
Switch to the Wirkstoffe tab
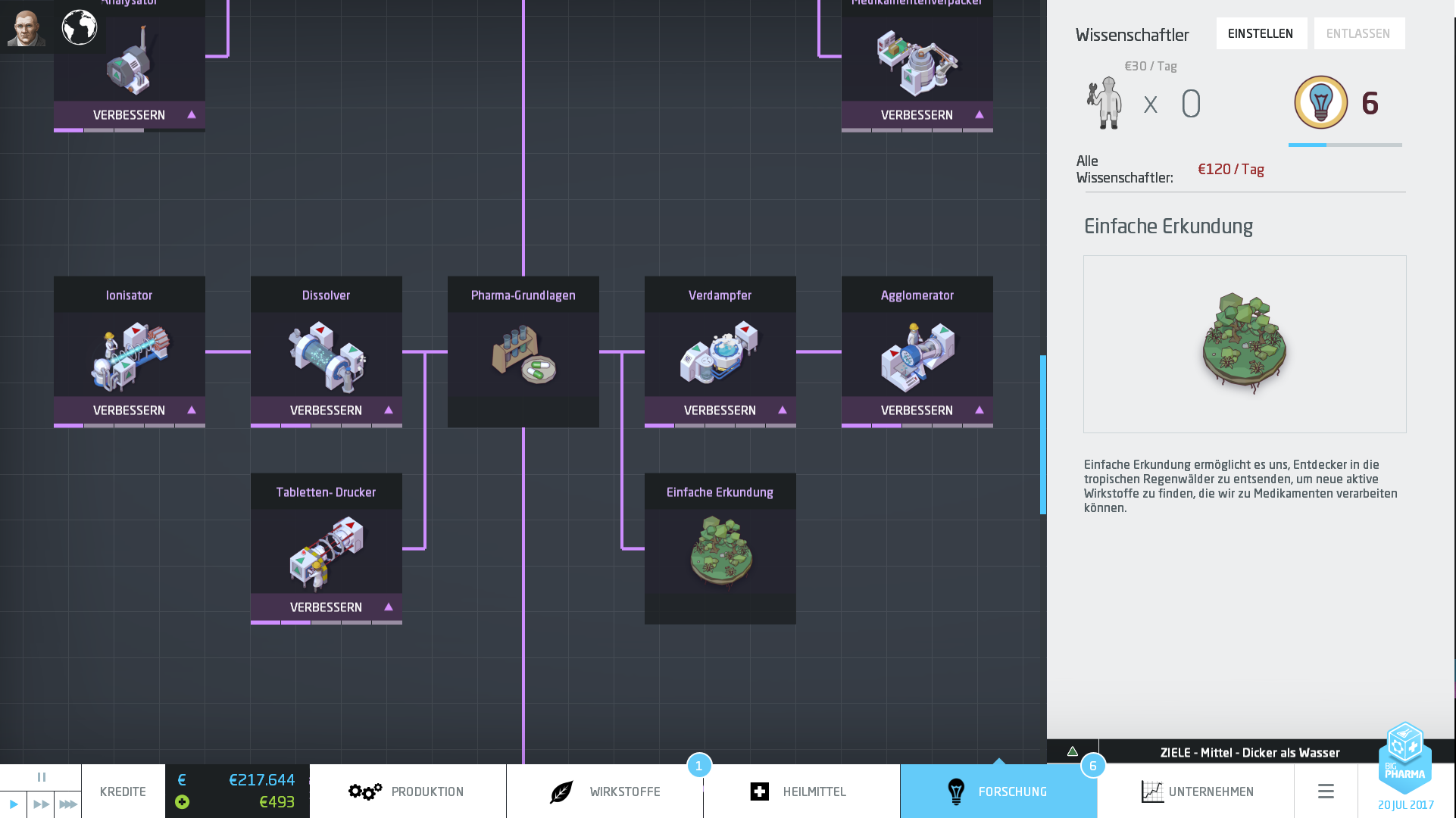tap(605, 791)
